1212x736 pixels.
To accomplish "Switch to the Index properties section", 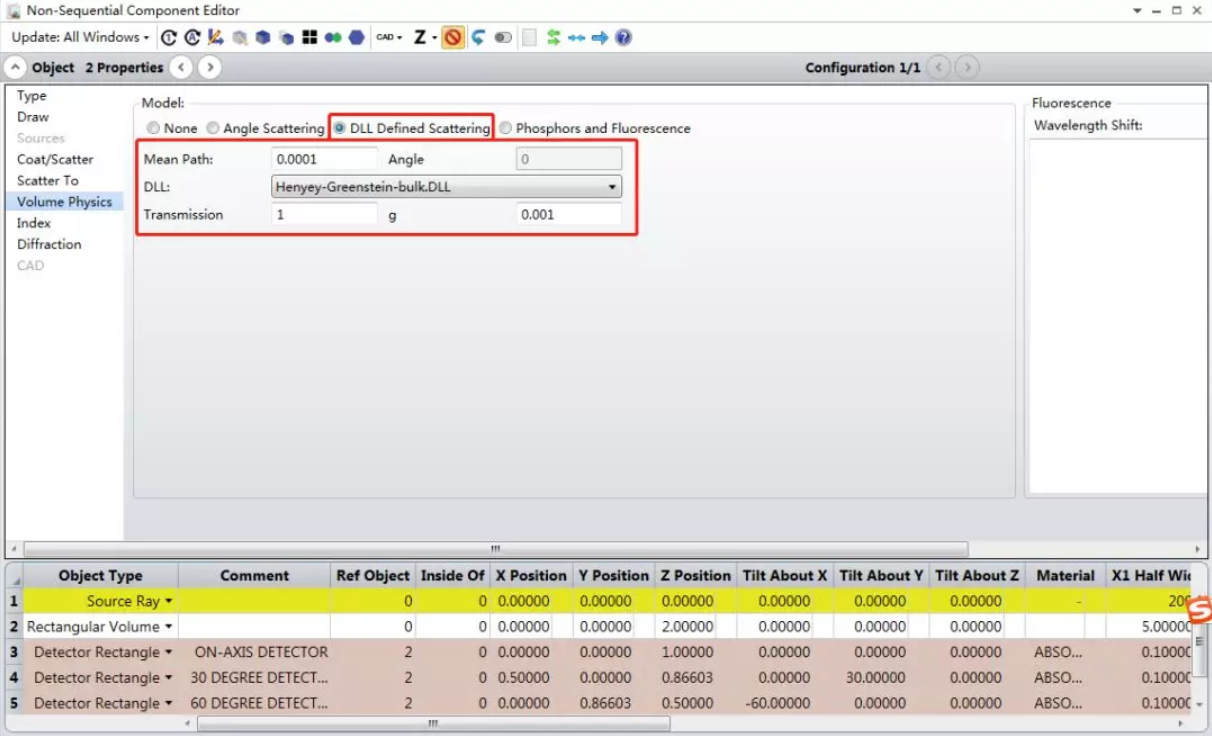I will pyautogui.click(x=34, y=223).
